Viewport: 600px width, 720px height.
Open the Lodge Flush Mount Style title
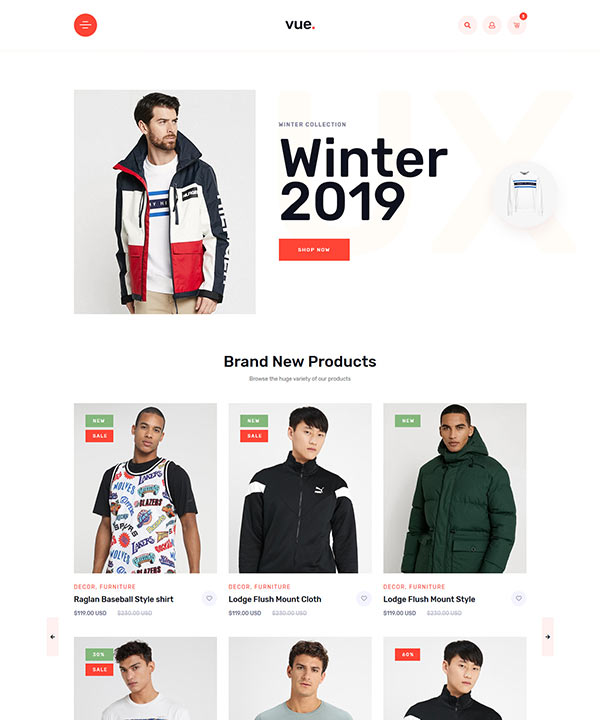[x=429, y=599]
